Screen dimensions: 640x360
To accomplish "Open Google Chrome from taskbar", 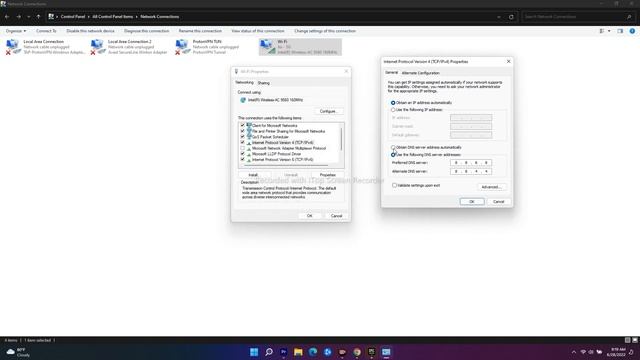I will pos(357,352).
